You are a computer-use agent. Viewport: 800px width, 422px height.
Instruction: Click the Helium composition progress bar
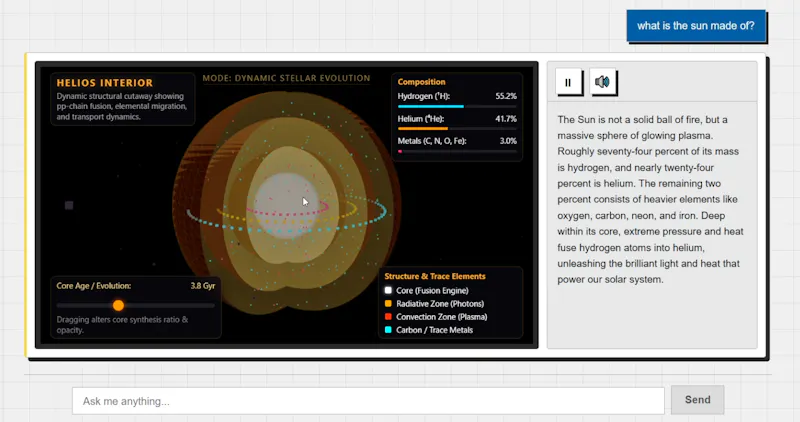click(x=457, y=129)
